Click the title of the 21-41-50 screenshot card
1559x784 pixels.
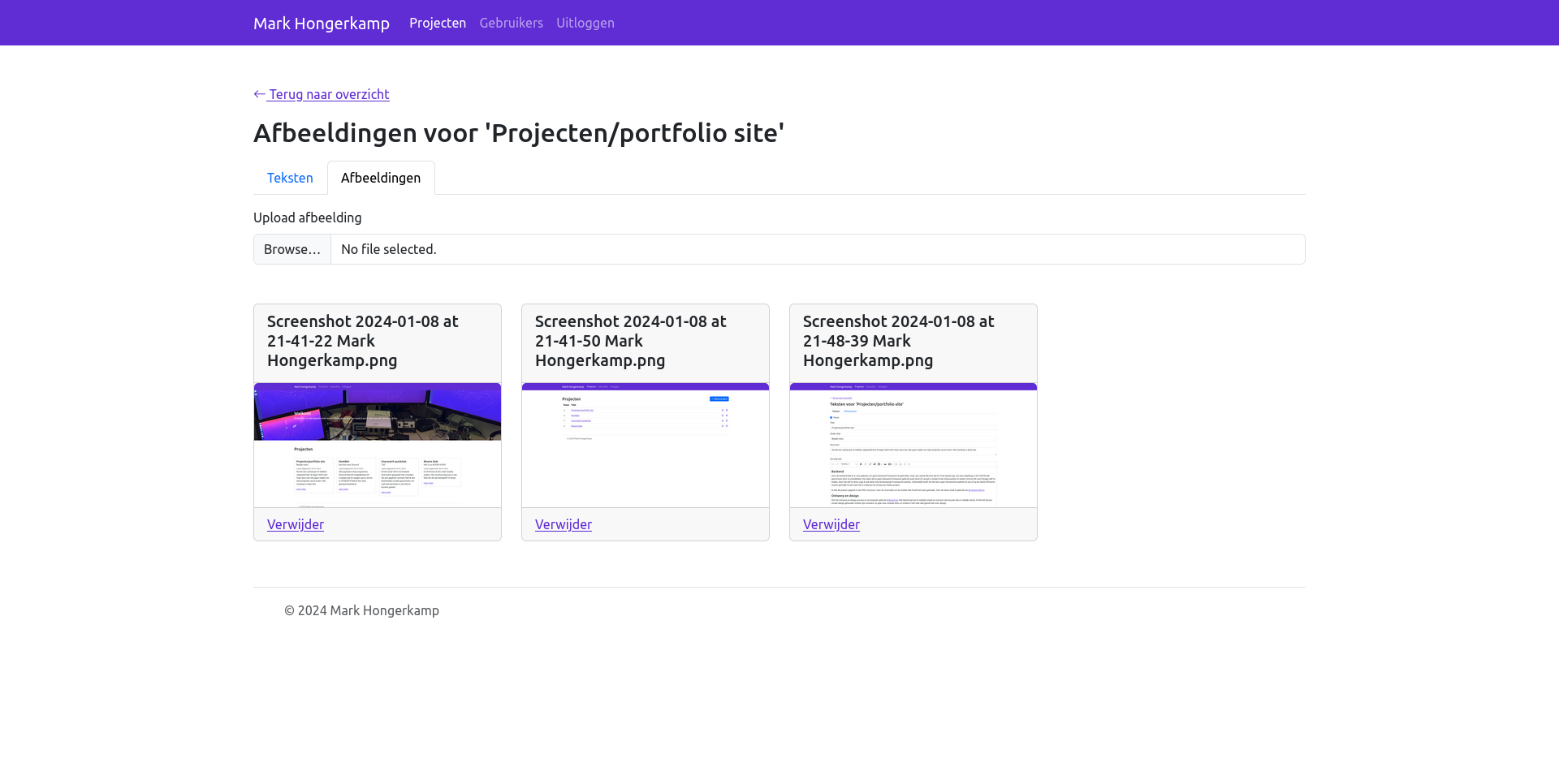point(630,341)
